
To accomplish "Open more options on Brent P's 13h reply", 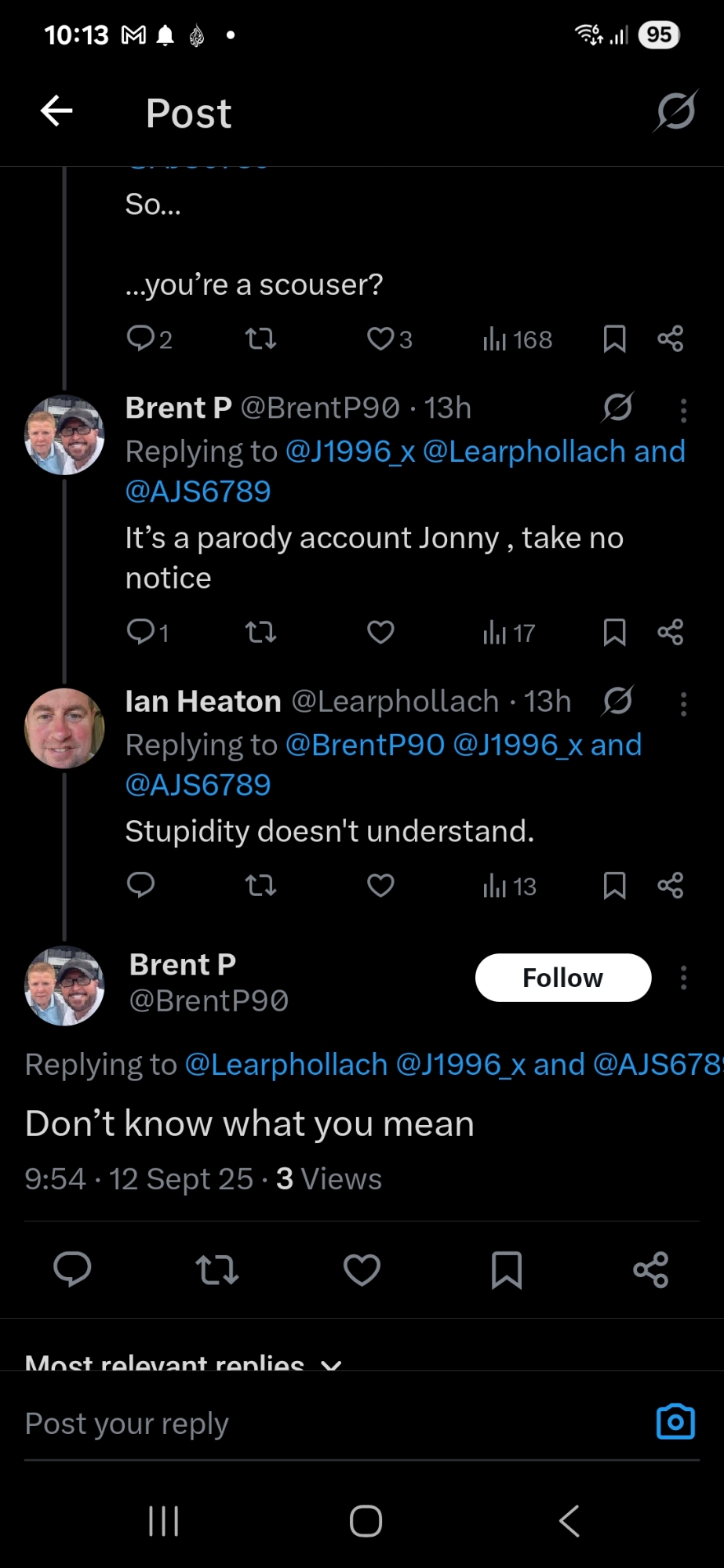I will [683, 410].
